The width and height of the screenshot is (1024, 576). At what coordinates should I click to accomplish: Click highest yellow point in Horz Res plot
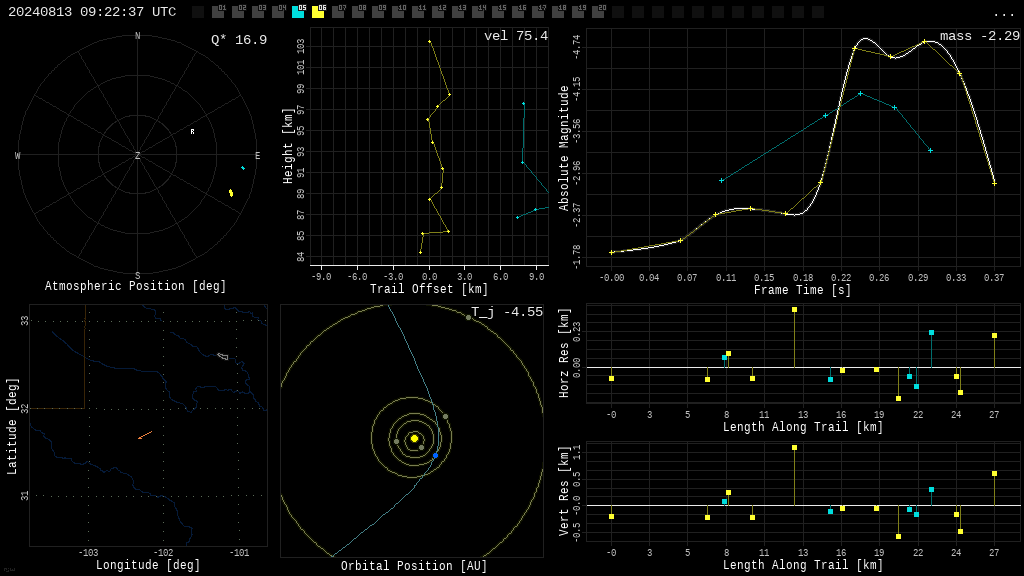pyautogui.click(x=794, y=310)
